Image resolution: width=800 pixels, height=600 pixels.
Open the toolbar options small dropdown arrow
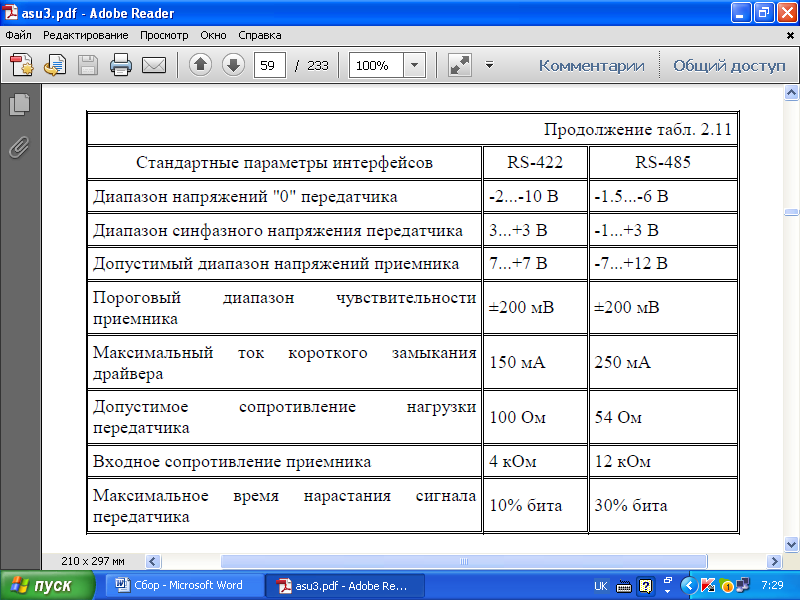489,65
